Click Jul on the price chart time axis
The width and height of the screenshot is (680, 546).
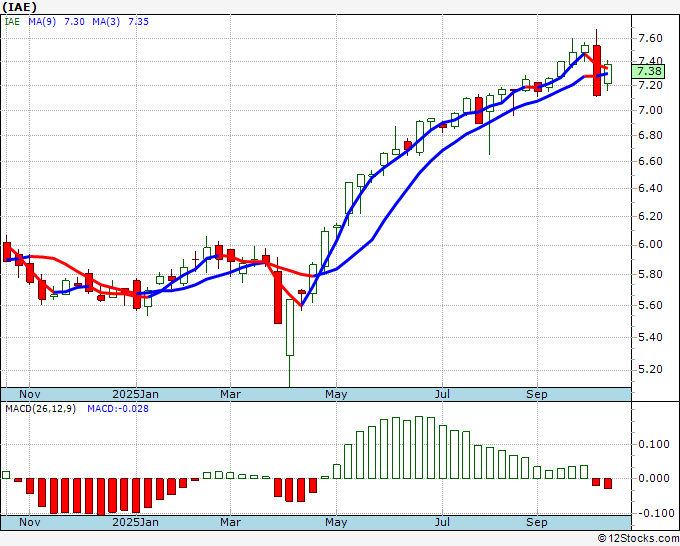442,394
